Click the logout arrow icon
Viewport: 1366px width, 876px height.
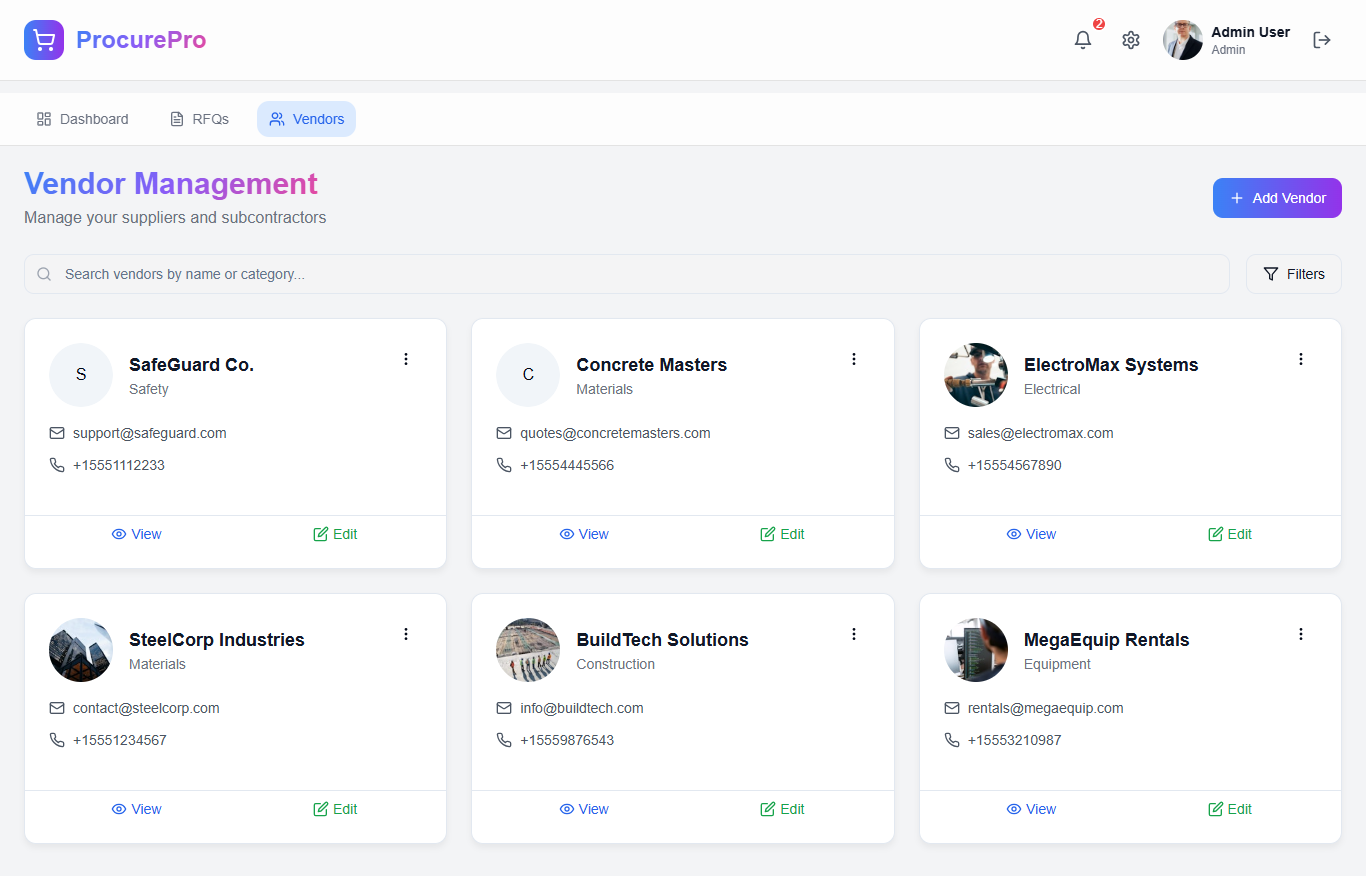click(x=1322, y=40)
